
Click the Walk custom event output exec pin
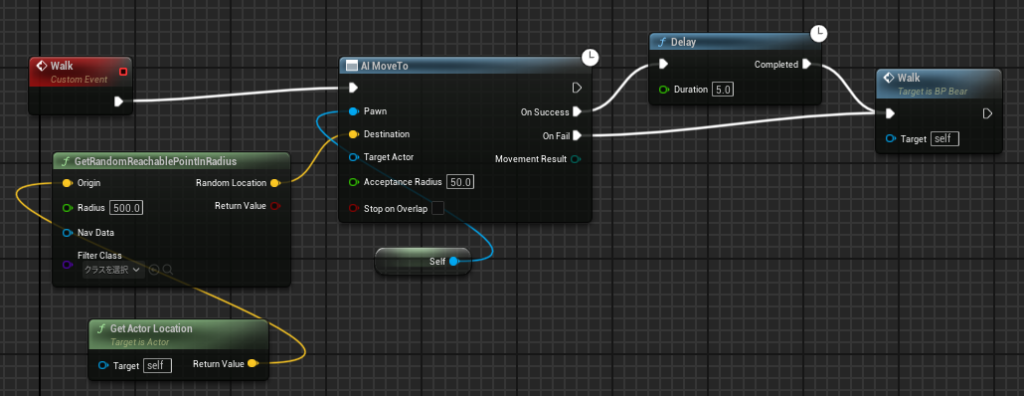[x=119, y=101]
